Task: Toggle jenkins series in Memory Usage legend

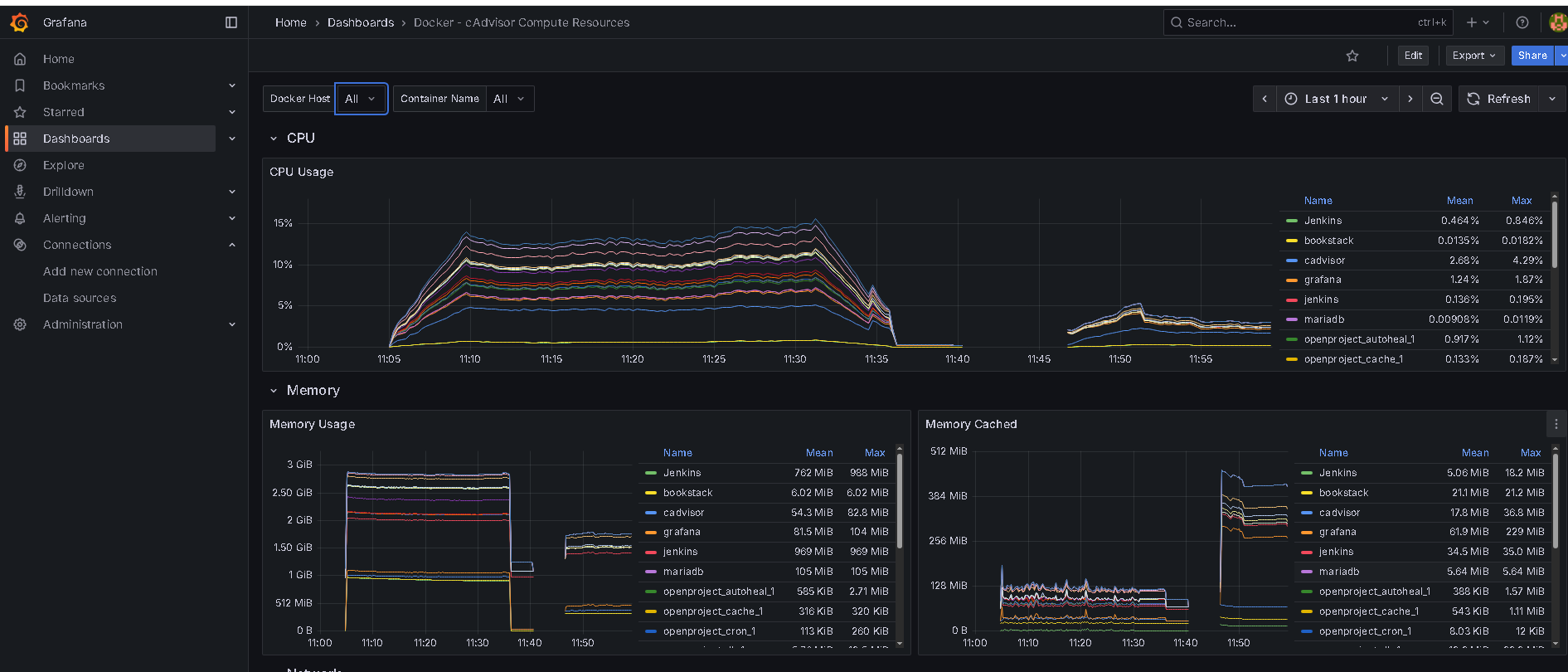Action: (x=681, y=552)
